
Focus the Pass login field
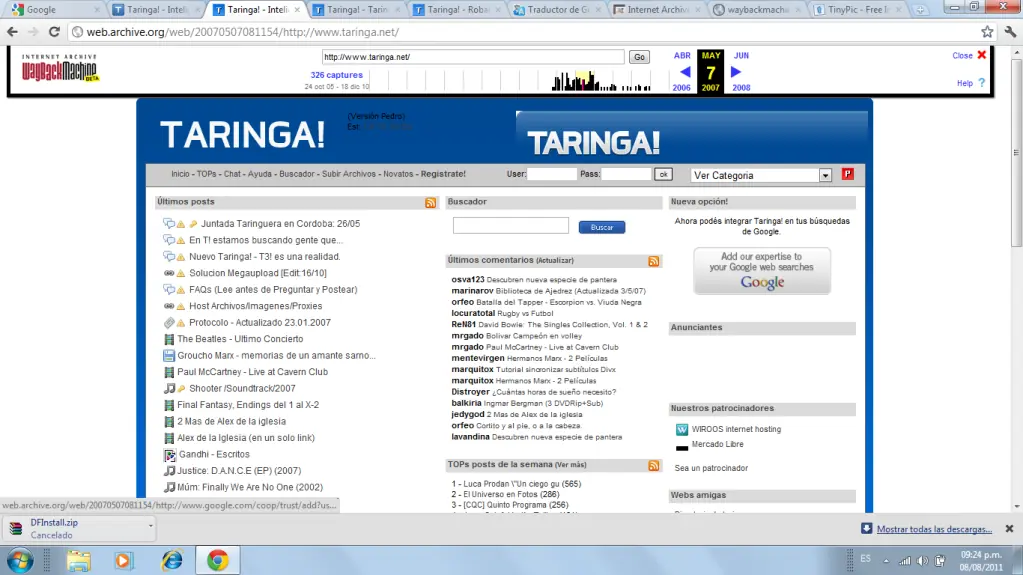(x=626, y=174)
